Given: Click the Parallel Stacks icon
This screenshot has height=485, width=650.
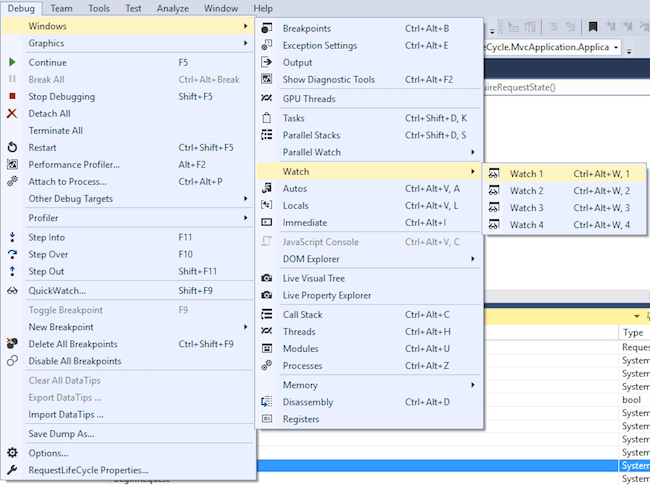Looking at the screenshot, I should (x=267, y=135).
